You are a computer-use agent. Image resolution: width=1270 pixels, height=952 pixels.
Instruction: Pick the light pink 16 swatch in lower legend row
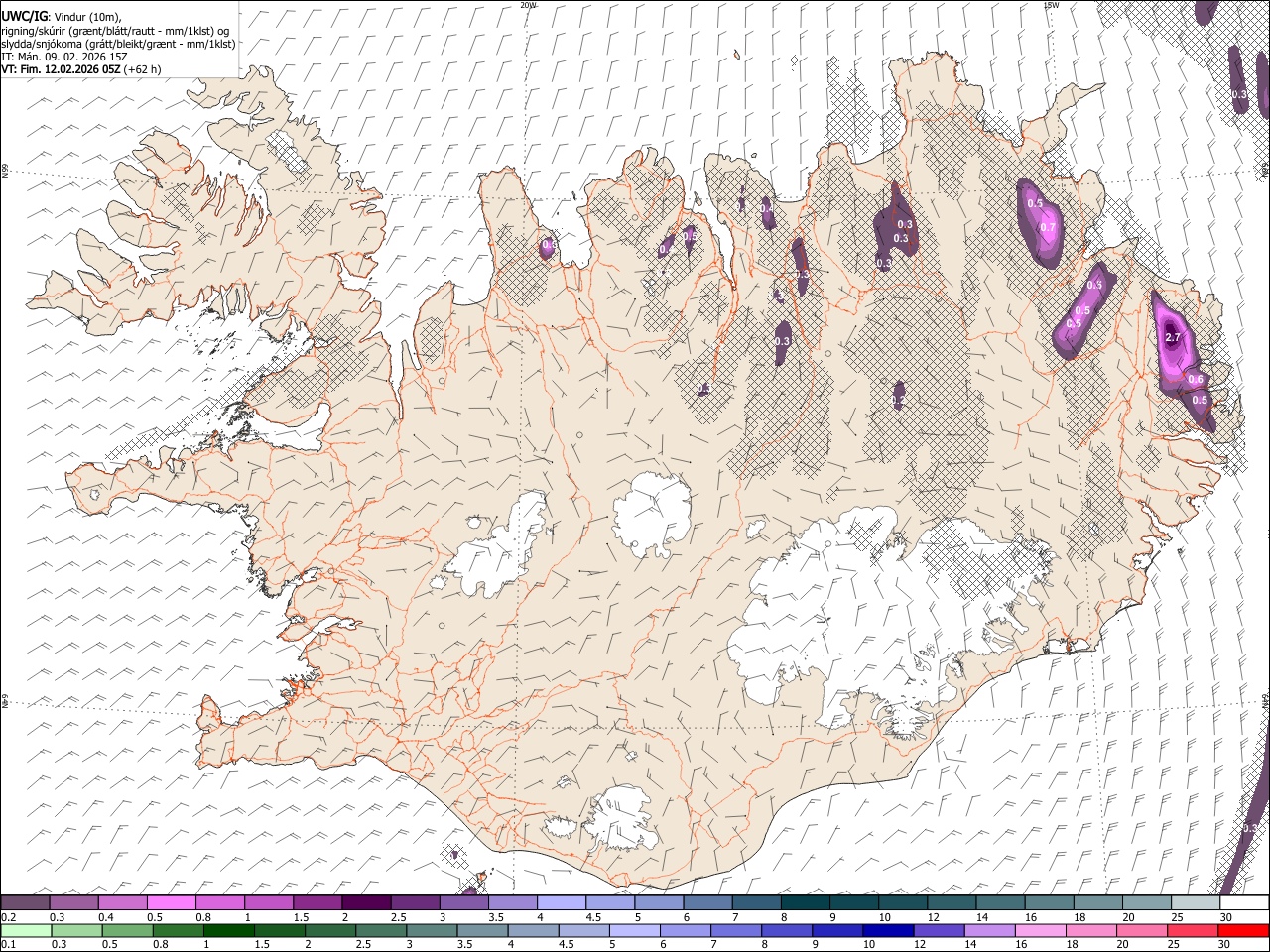[1039, 930]
